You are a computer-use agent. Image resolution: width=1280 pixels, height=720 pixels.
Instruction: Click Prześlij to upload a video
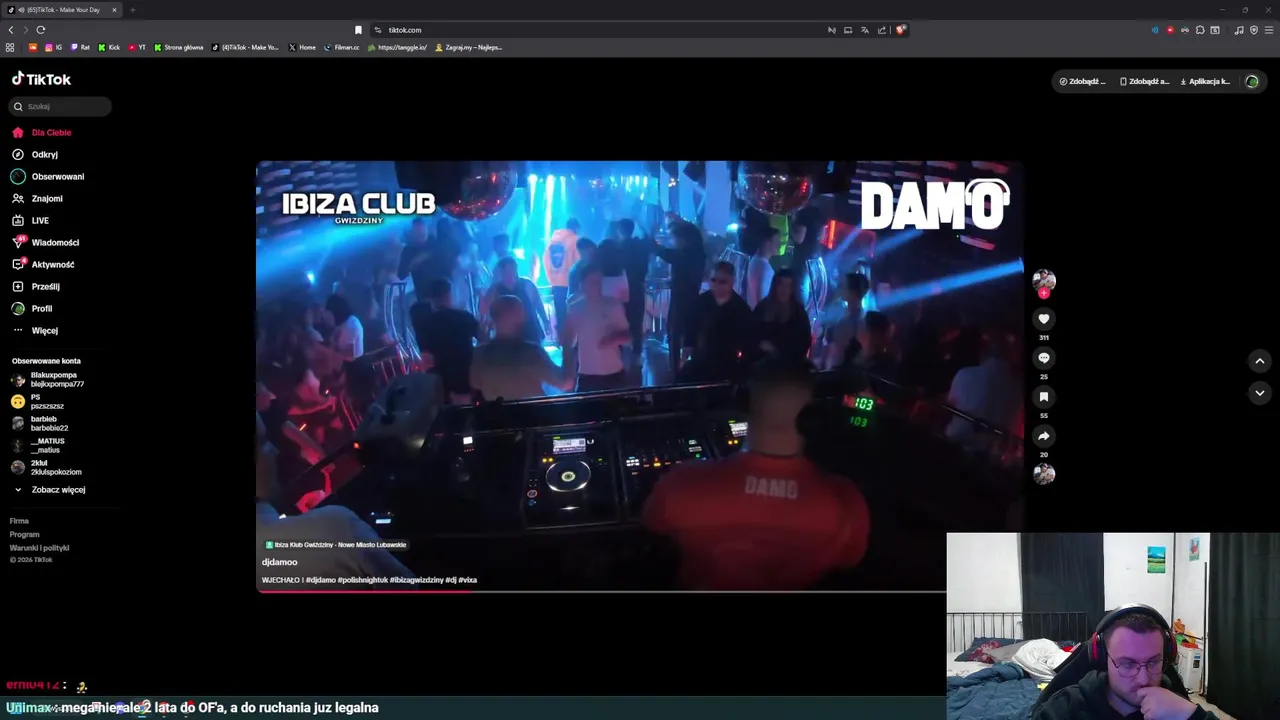tap(36, 286)
